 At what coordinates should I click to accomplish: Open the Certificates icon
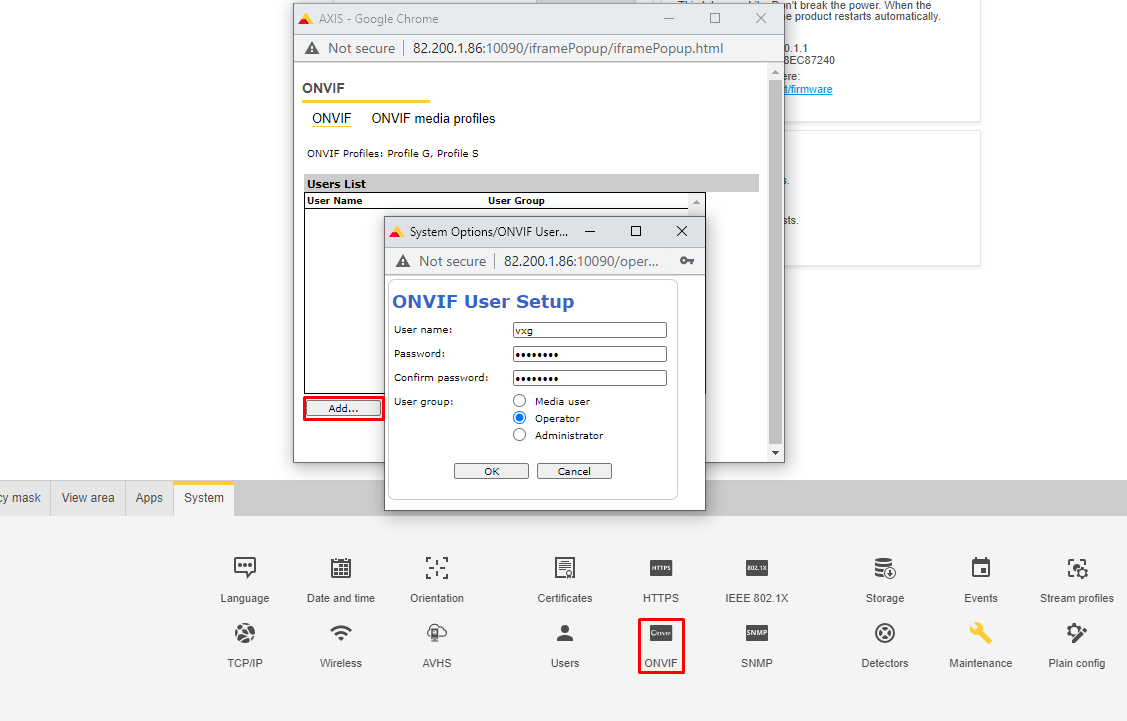(x=565, y=569)
